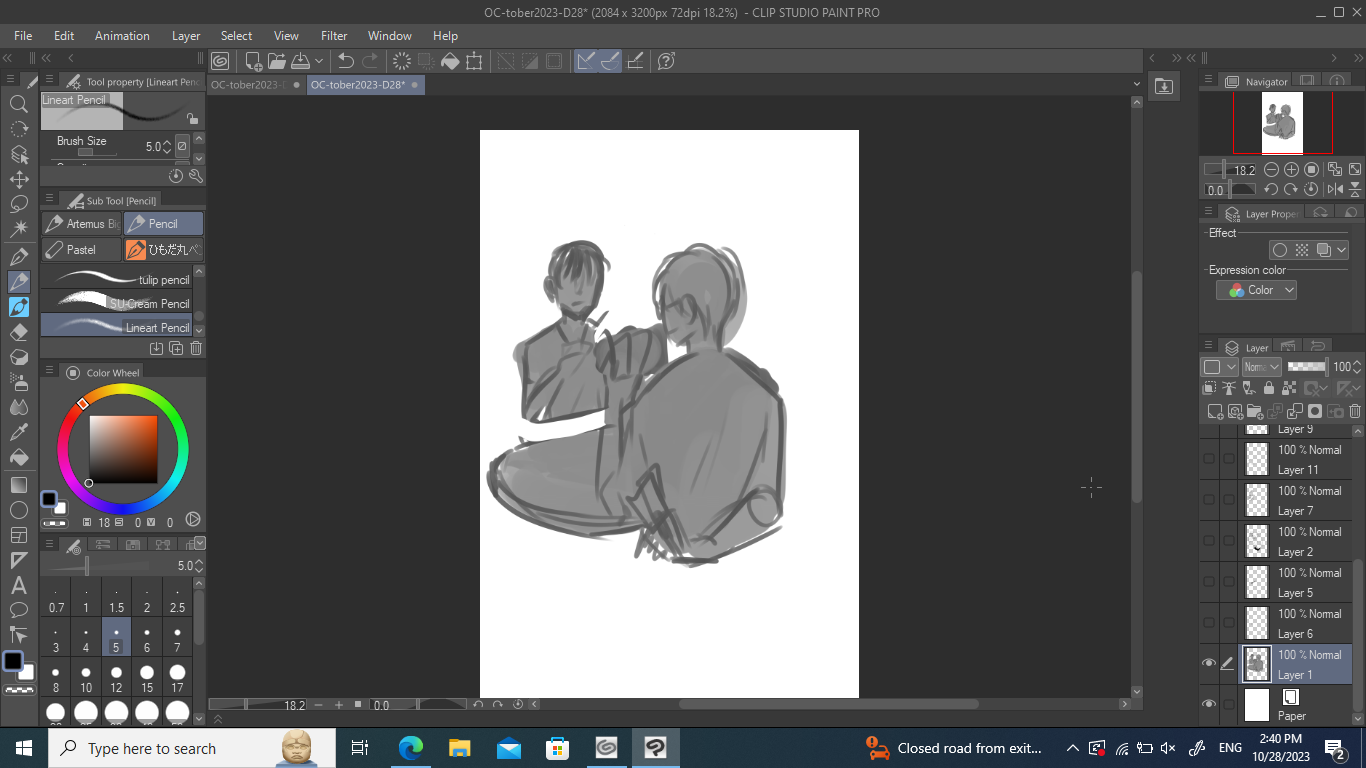Expand the save options dropdown arrow
The image size is (1366, 768).
click(319, 61)
